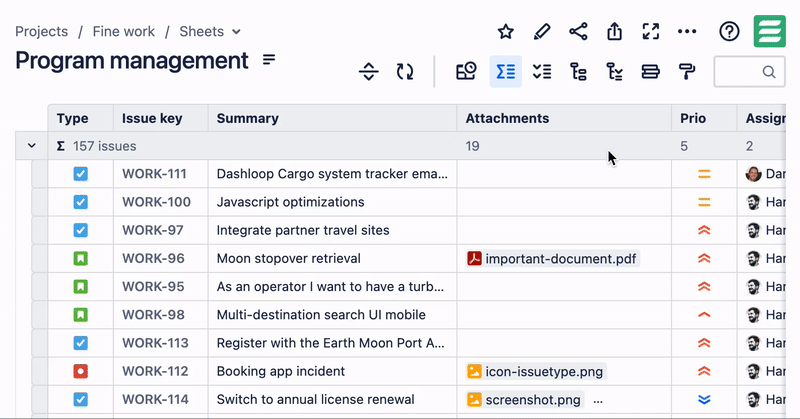Select summary 'Switch to annual license renewal'

[x=315, y=400]
